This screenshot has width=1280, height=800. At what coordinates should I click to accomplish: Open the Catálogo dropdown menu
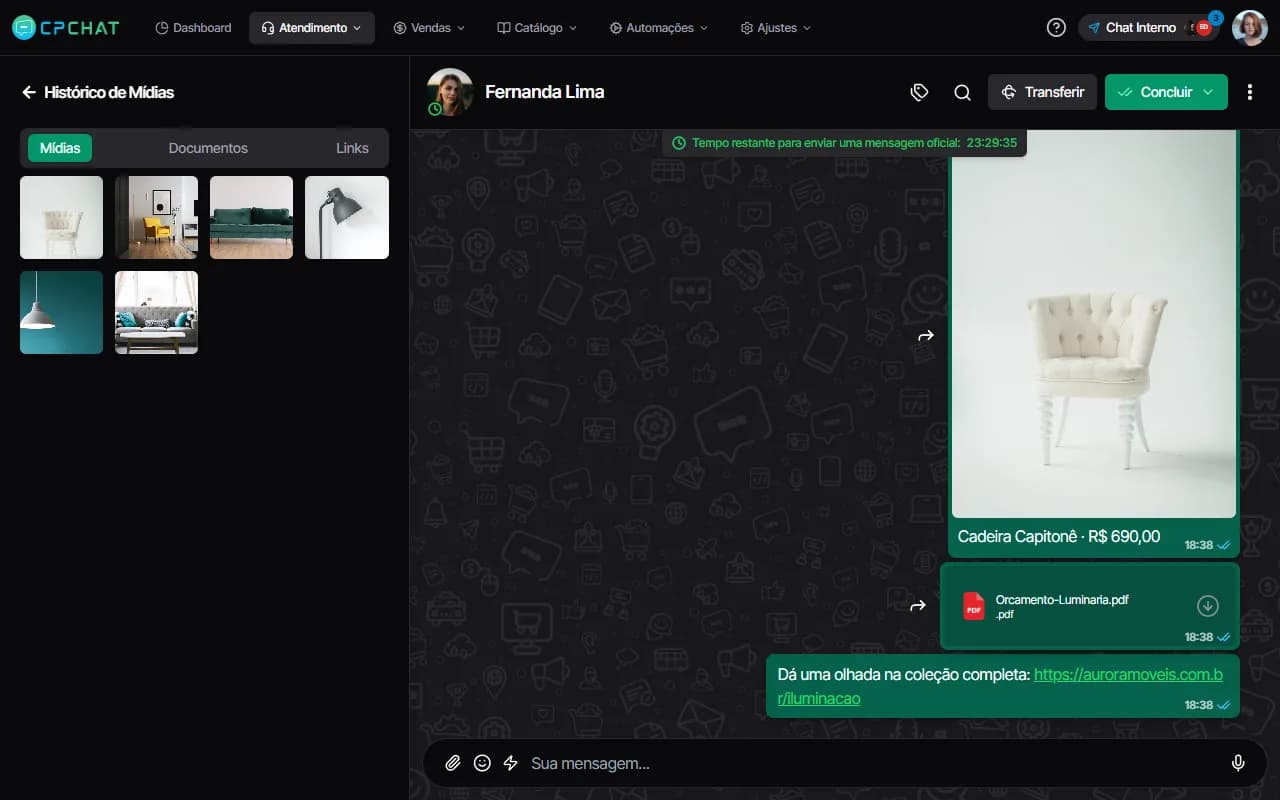point(537,28)
